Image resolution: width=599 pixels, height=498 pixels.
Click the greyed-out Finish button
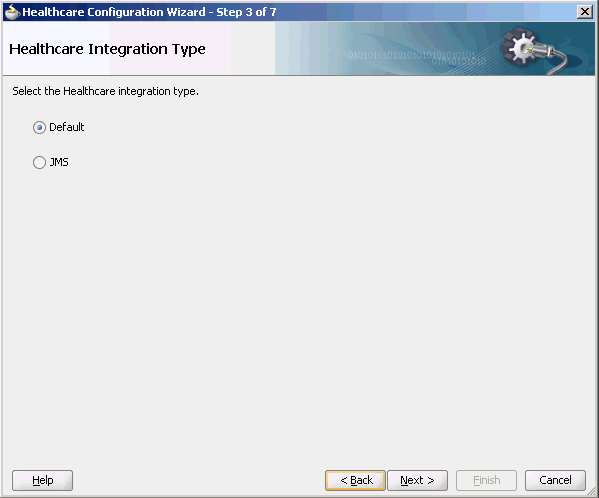486,480
